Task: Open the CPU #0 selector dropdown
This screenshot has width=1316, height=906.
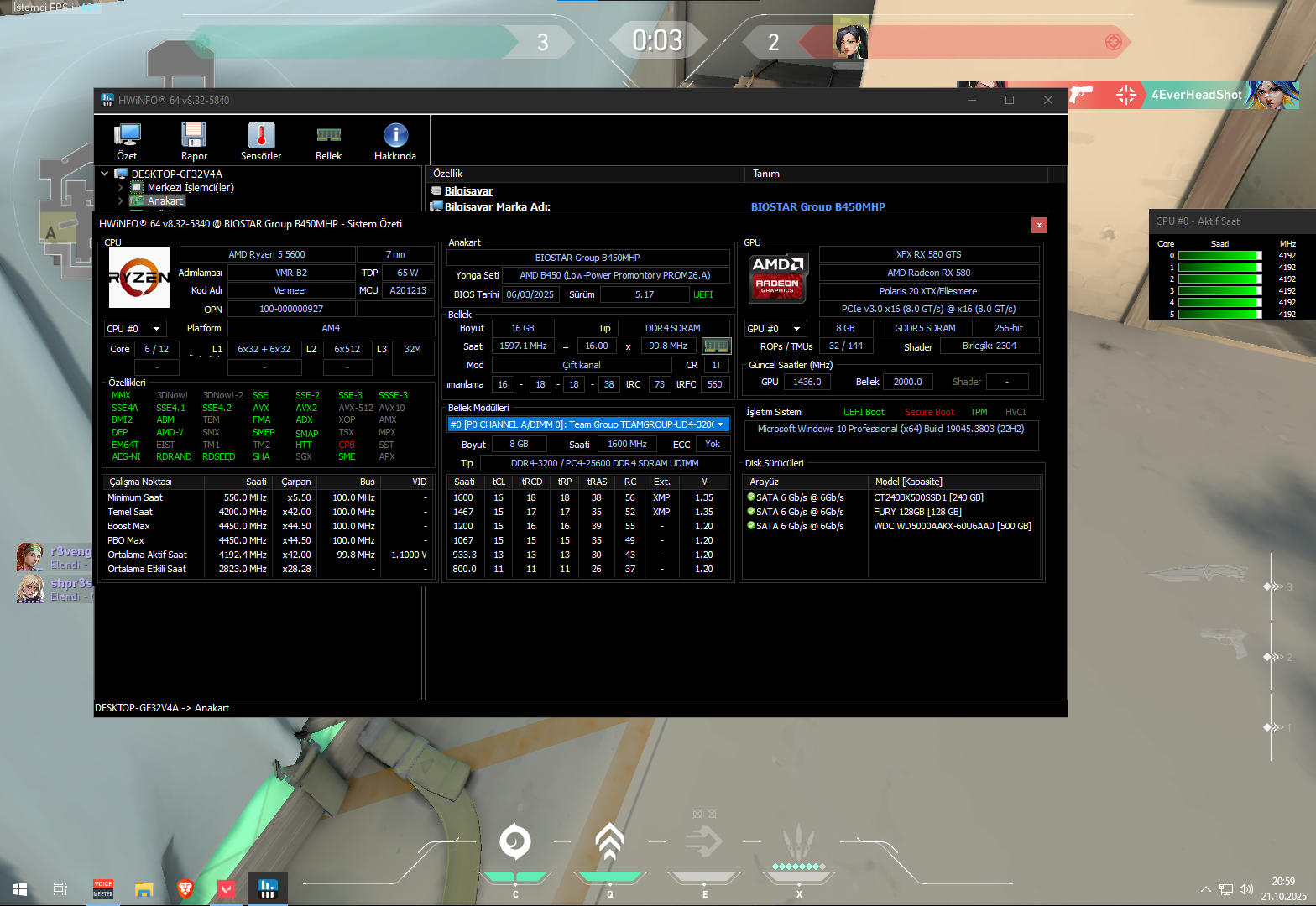Action: [x=135, y=329]
